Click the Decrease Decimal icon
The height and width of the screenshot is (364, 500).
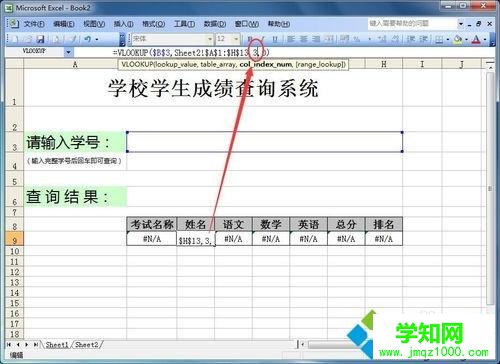pos(395,39)
